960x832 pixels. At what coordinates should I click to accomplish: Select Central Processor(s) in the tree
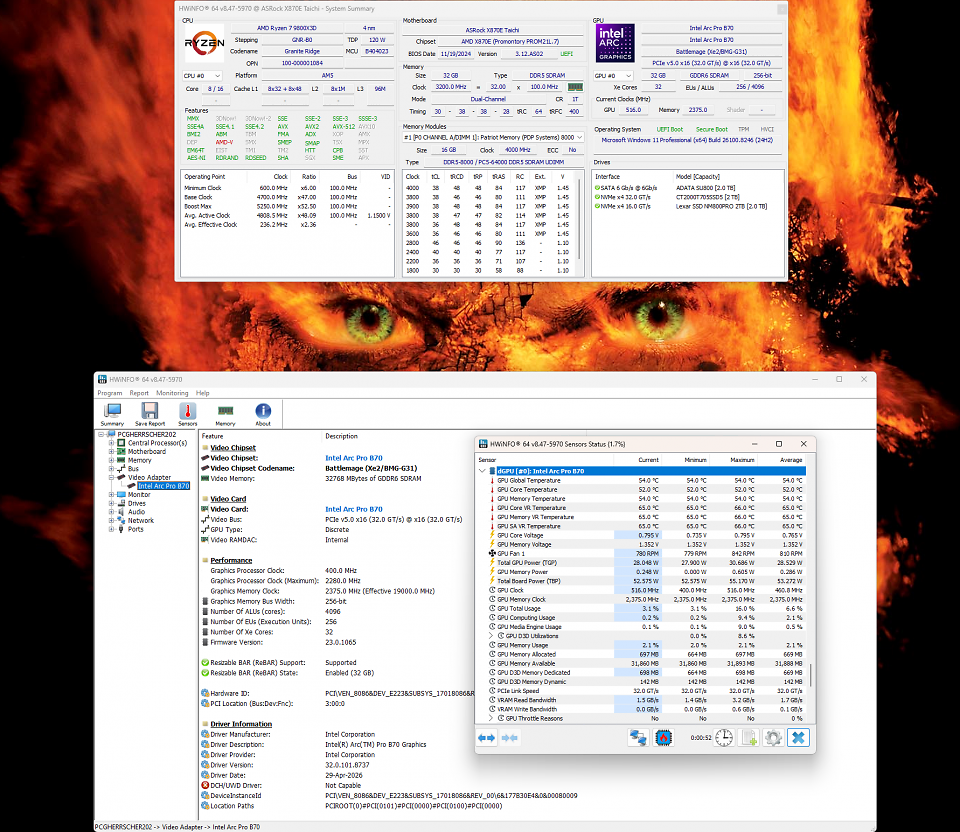[x=157, y=443]
